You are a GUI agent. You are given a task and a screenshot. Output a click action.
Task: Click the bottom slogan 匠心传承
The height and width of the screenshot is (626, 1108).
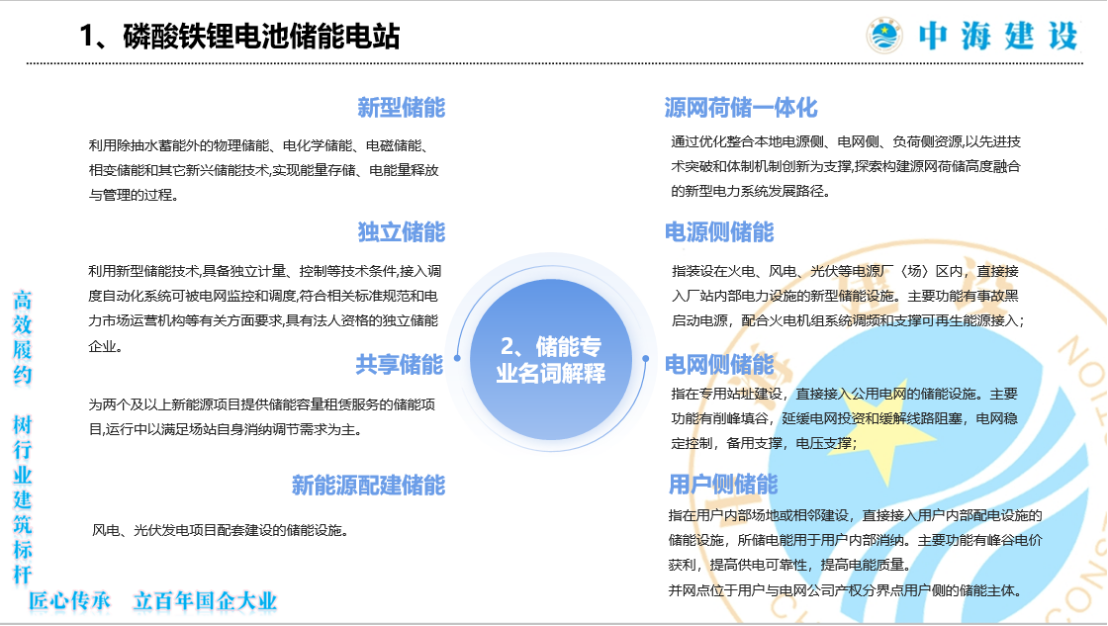(x=69, y=601)
